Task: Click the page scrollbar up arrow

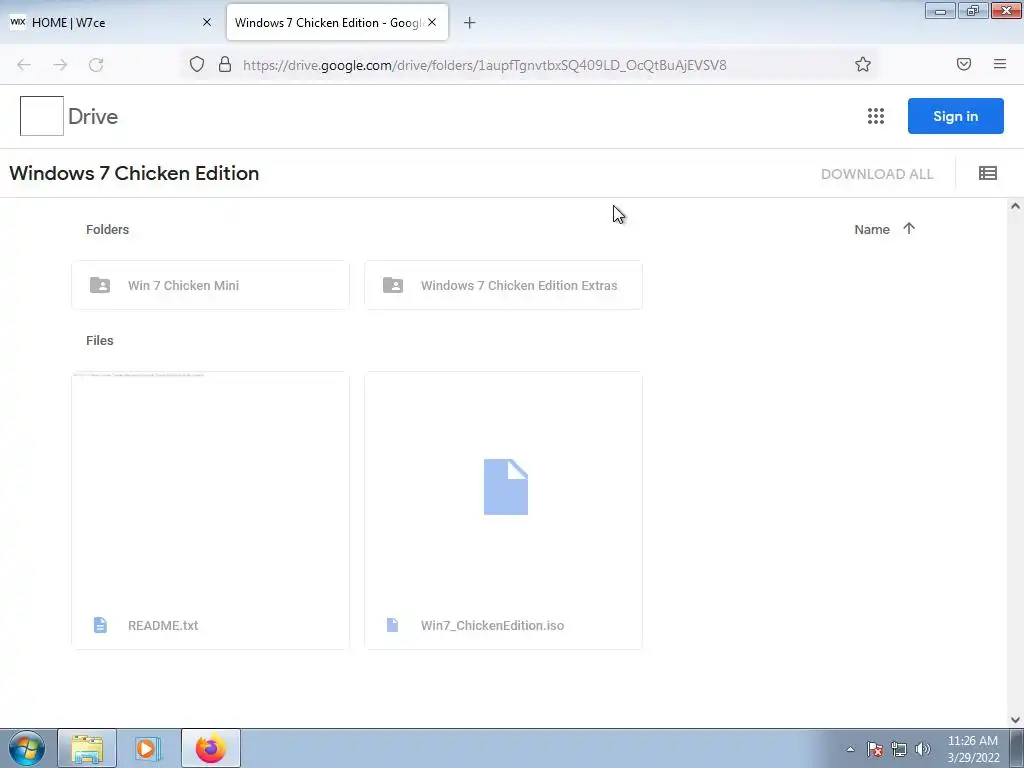Action: [x=1015, y=206]
